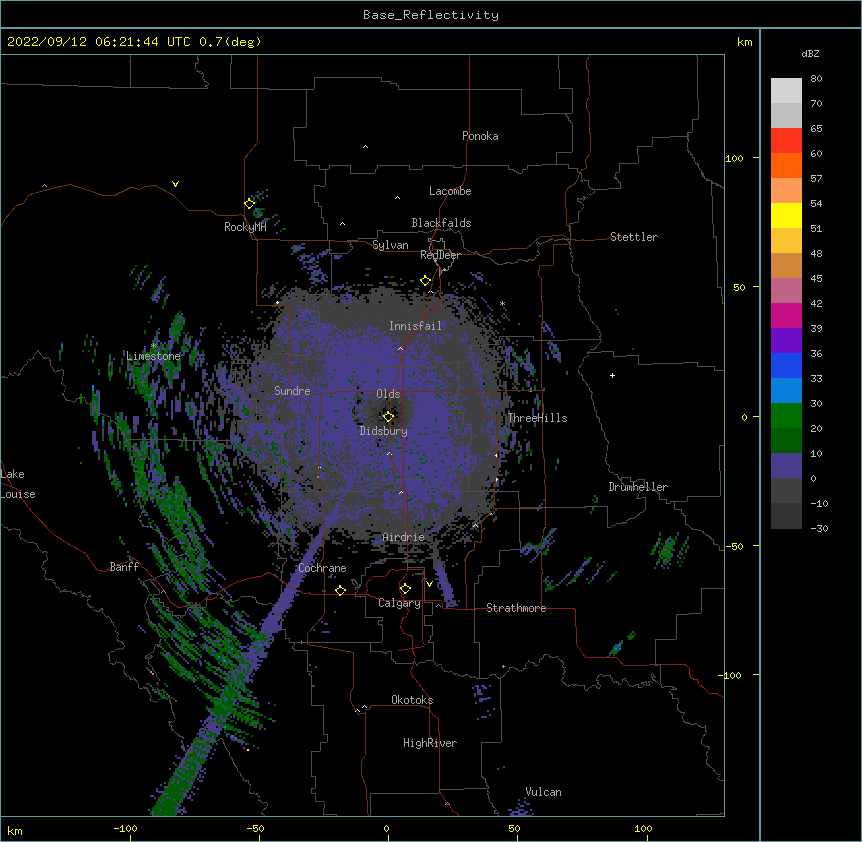This screenshot has width=862, height=842.
Task: Click the ThreeHills label
Action: tap(537, 418)
